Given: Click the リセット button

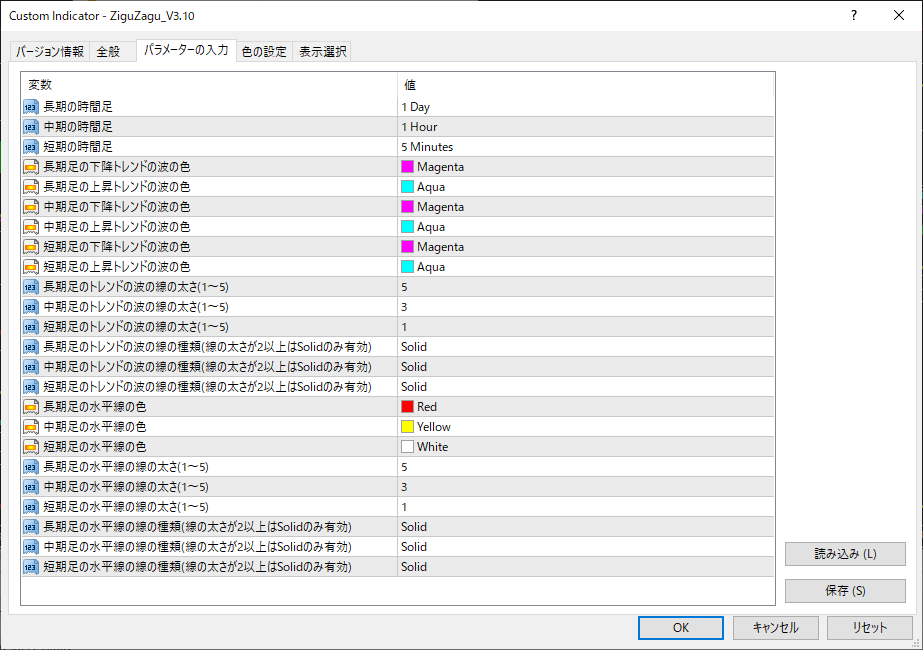Looking at the screenshot, I should [x=869, y=628].
